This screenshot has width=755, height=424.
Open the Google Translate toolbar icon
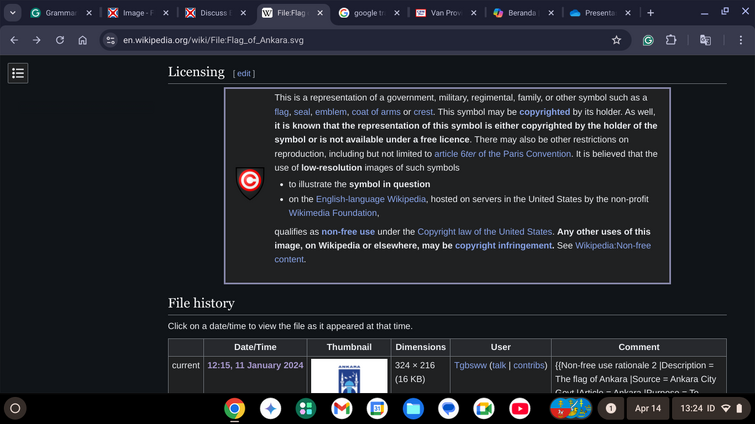click(705, 40)
